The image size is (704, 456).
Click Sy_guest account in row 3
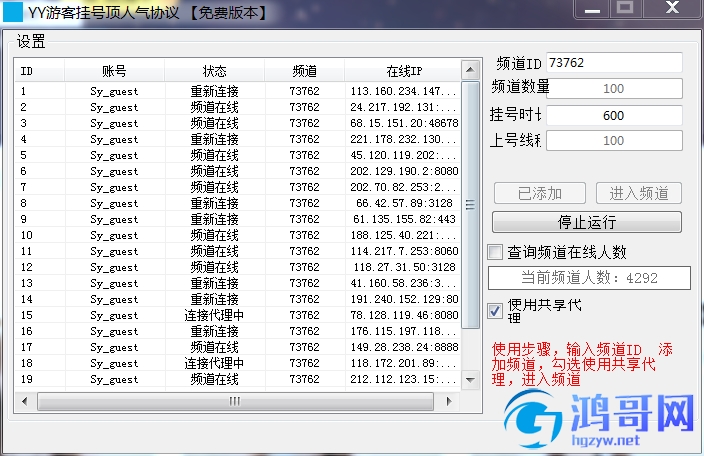pyautogui.click(x=114, y=123)
